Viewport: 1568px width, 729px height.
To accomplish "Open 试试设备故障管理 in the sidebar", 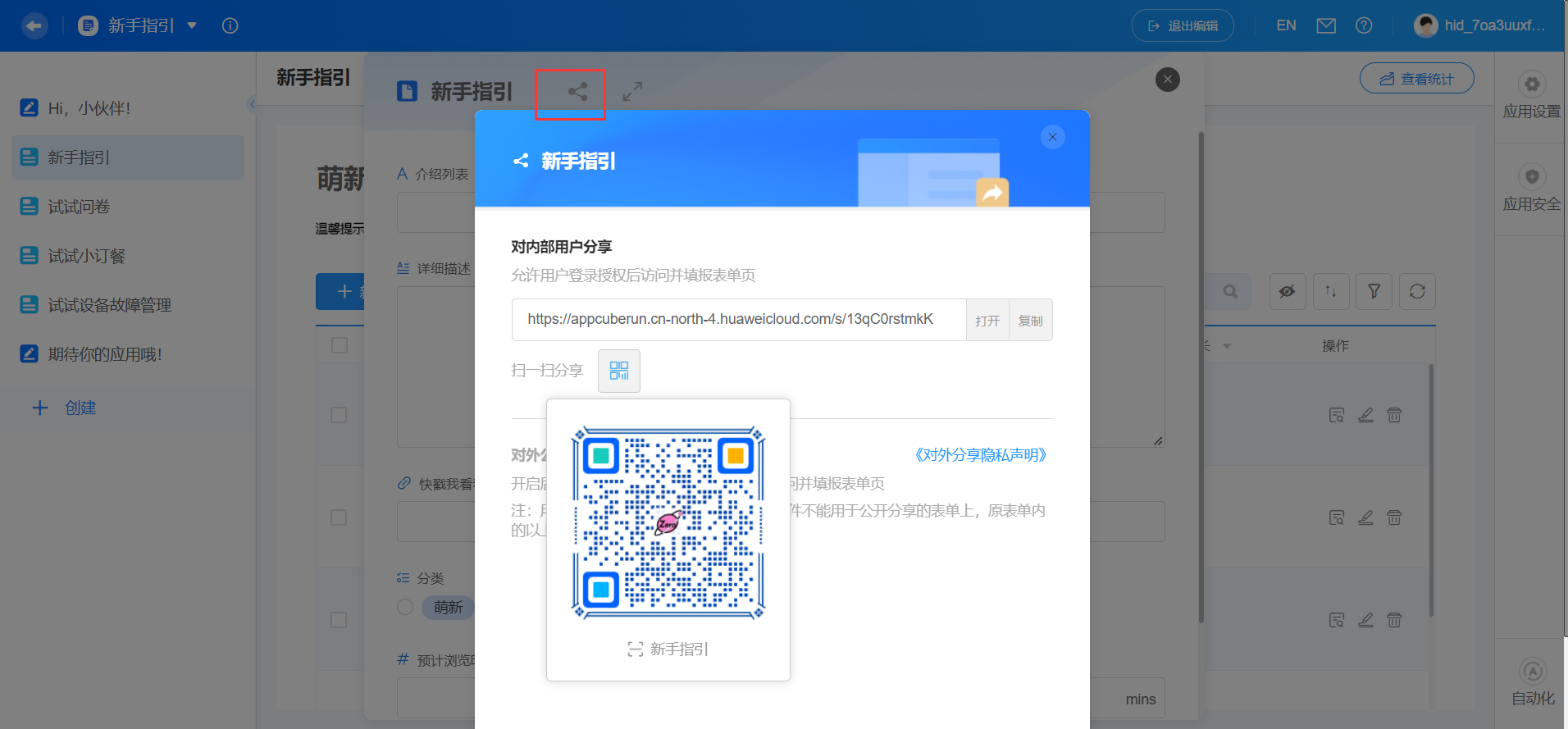I will [x=128, y=305].
